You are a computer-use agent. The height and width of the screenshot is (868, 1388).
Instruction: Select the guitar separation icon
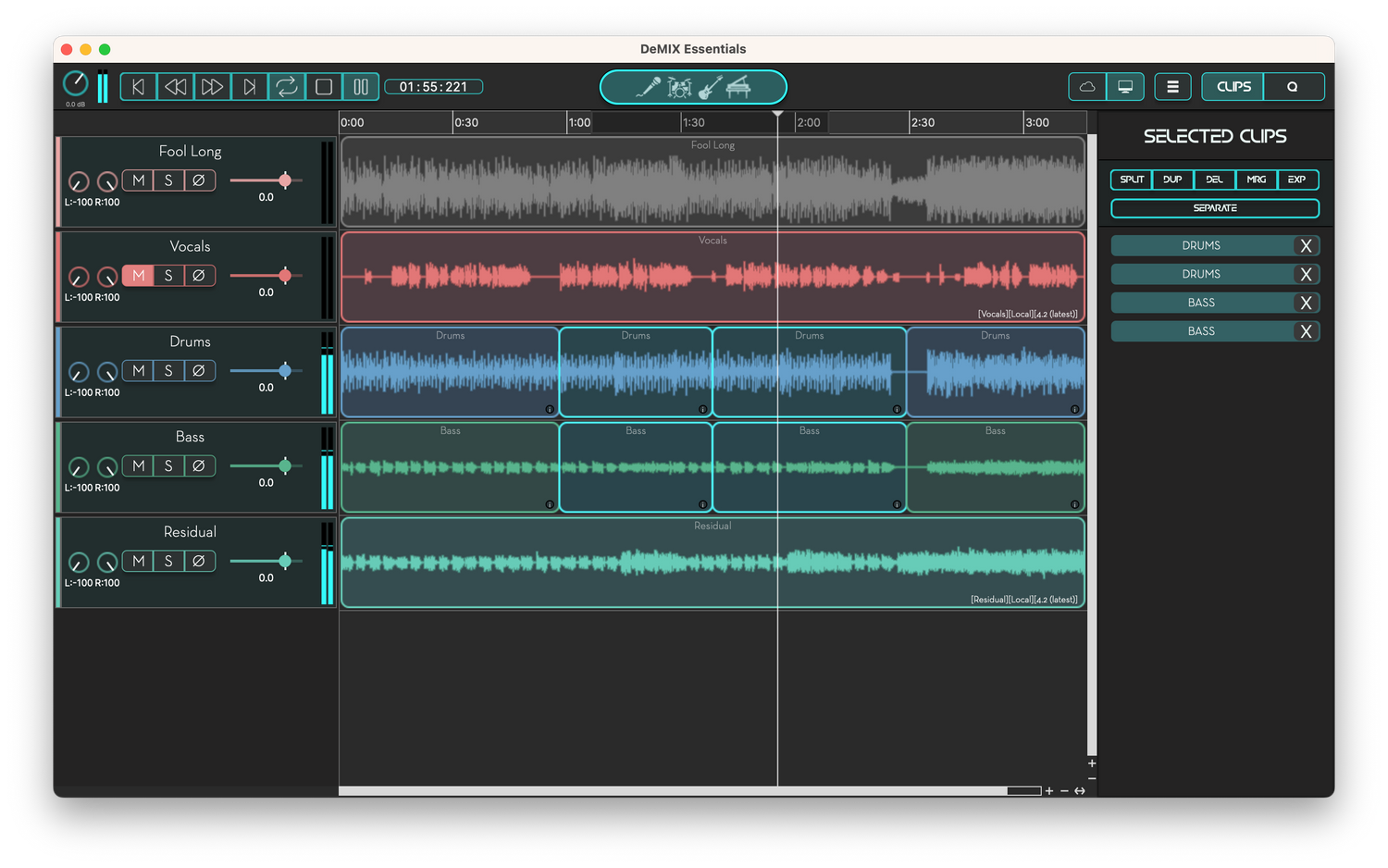click(x=710, y=88)
